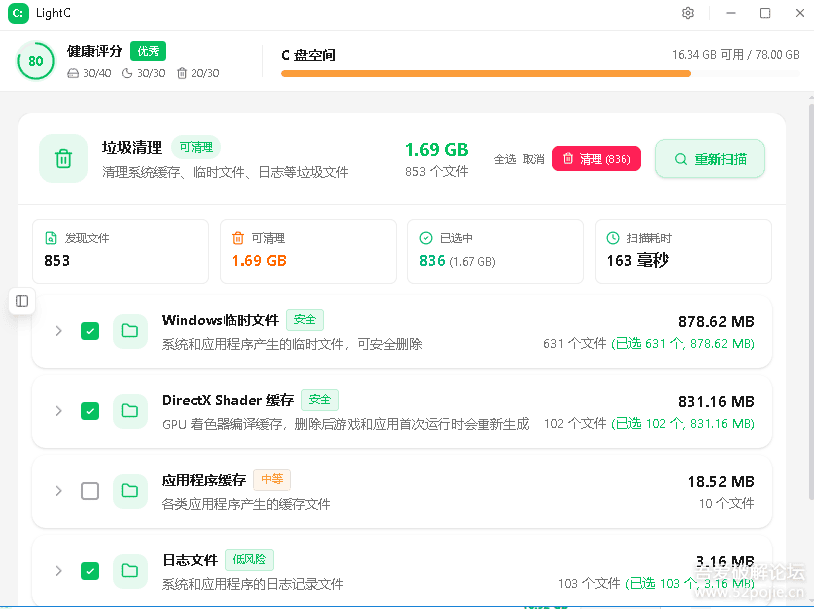Image resolution: width=814 pixels, height=609 pixels.
Task: Click the 垃圾清理 heading
Action: [x=132, y=147]
